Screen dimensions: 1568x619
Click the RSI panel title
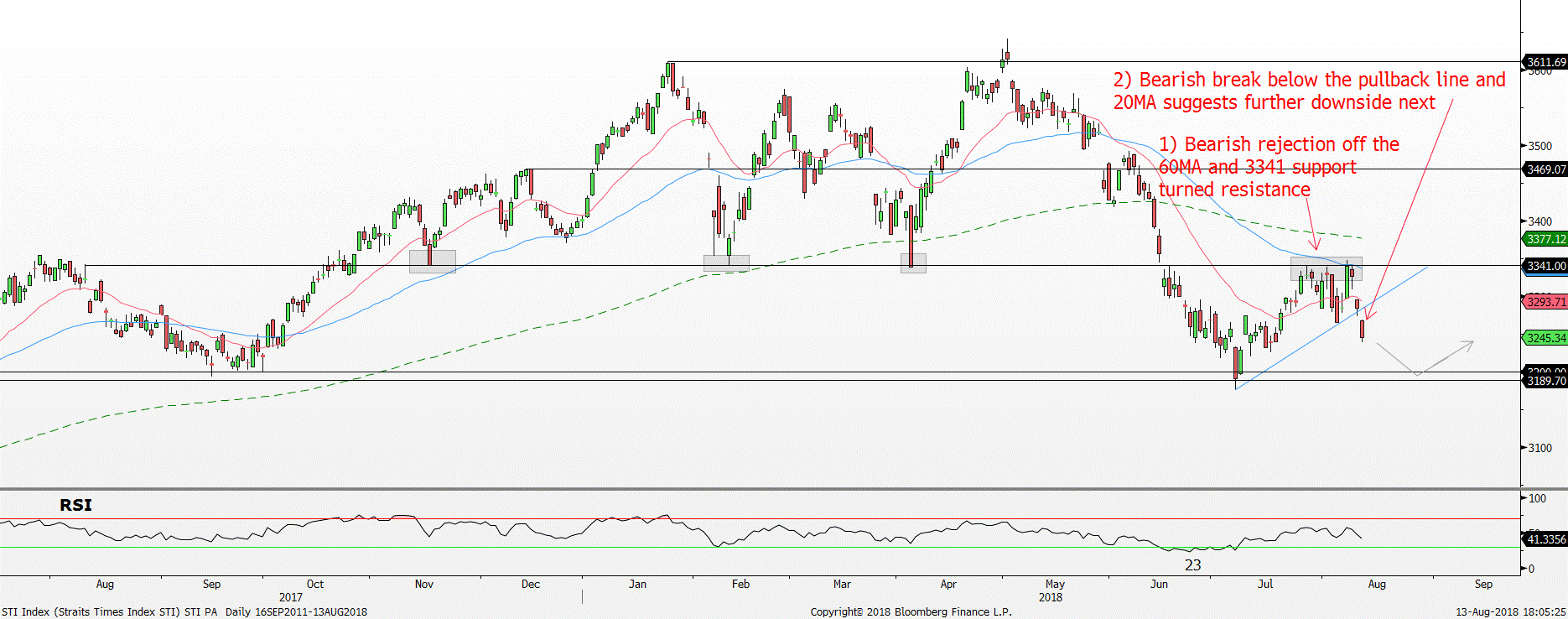click(x=75, y=505)
